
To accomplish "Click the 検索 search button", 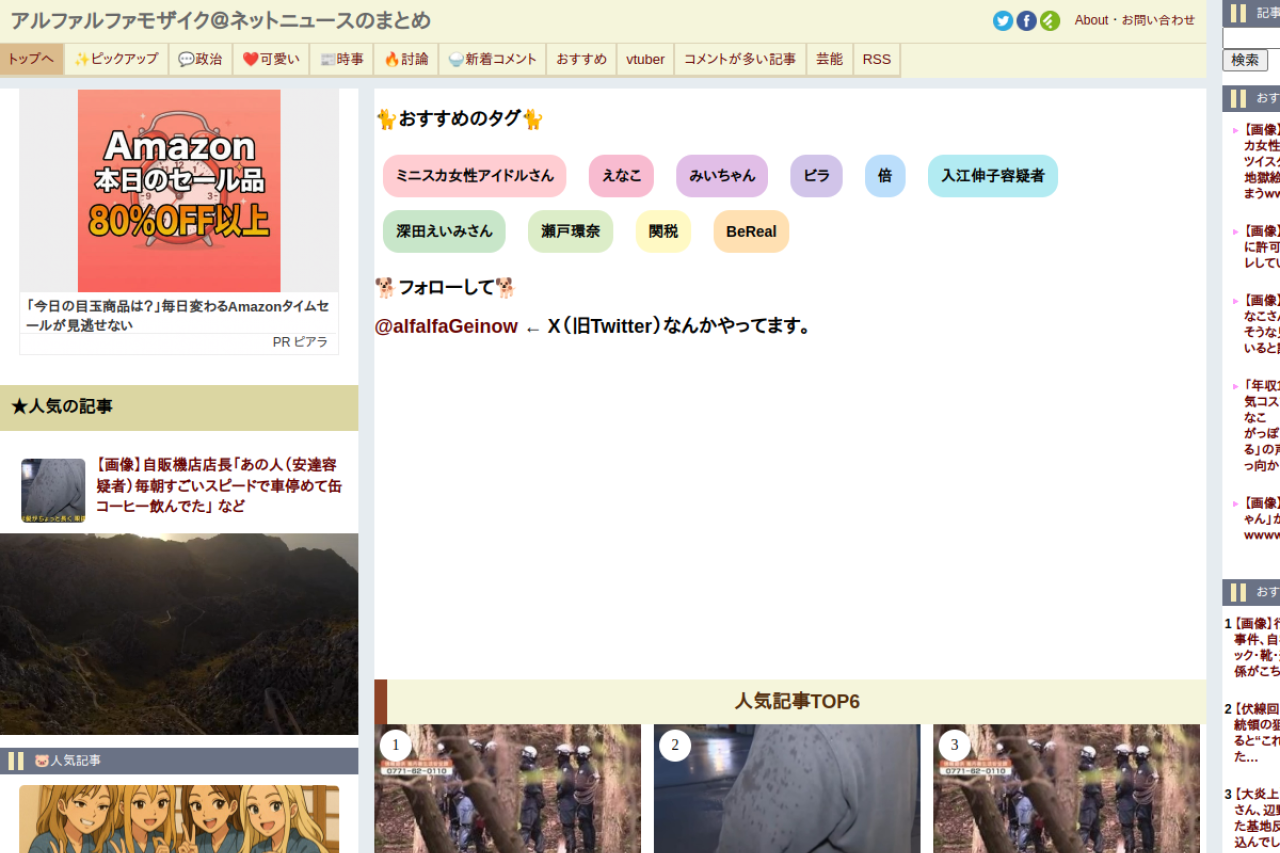I will click(1245, 60).
